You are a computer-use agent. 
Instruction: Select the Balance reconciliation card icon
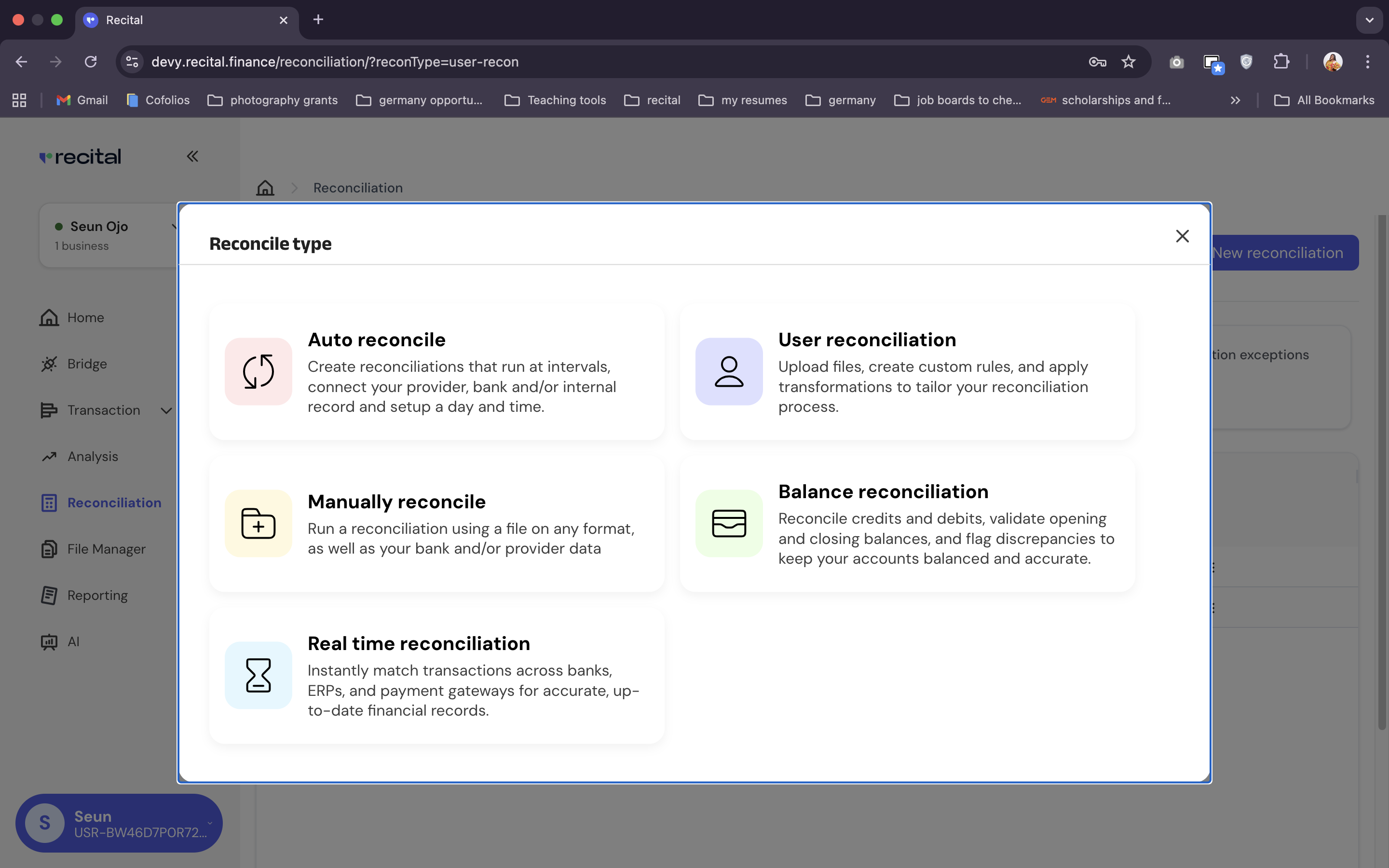click(729, 523)
